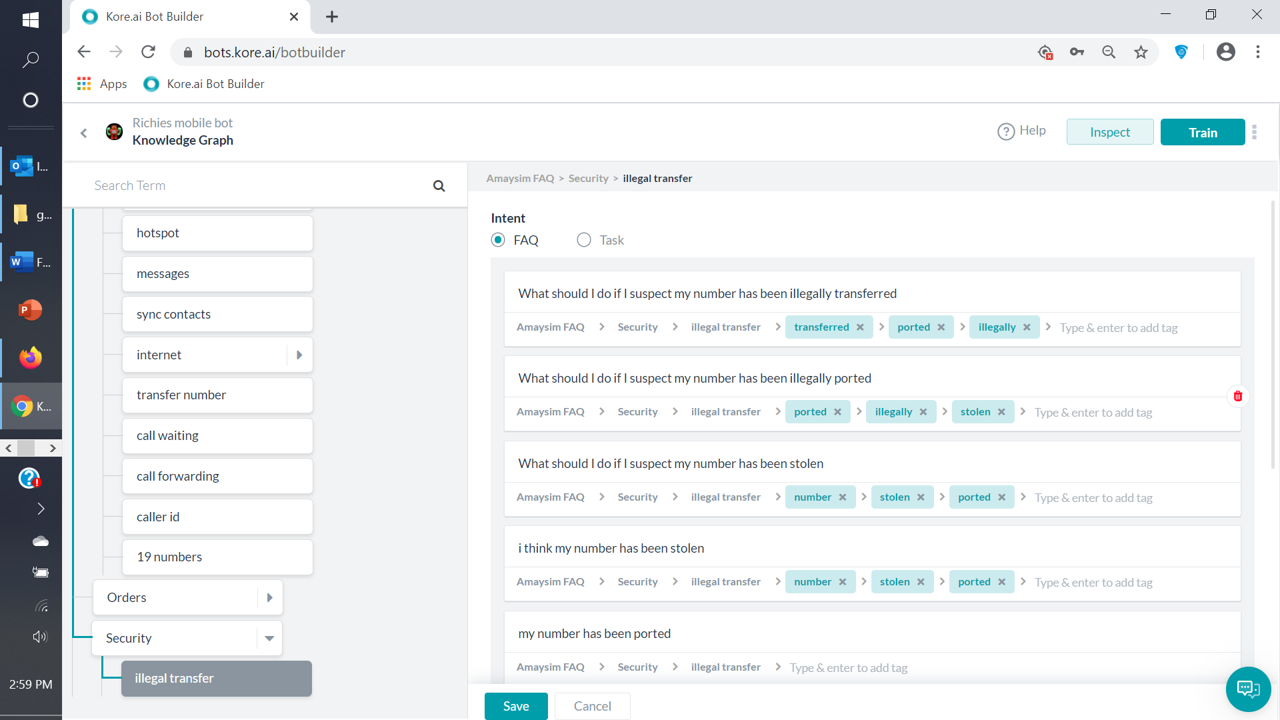Click the volume speaker icon in system tray
The image size is (1280, 720).
pyautogui.click(x=40, y=637)
